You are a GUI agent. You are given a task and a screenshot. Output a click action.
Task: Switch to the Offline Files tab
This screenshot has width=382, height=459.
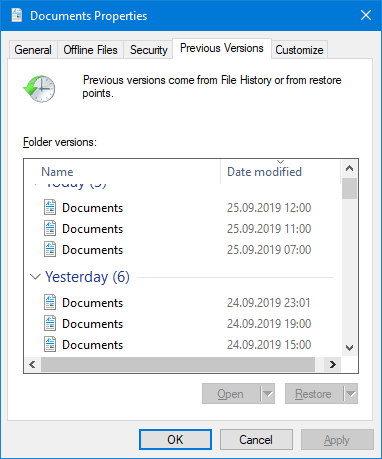(90, 50)
